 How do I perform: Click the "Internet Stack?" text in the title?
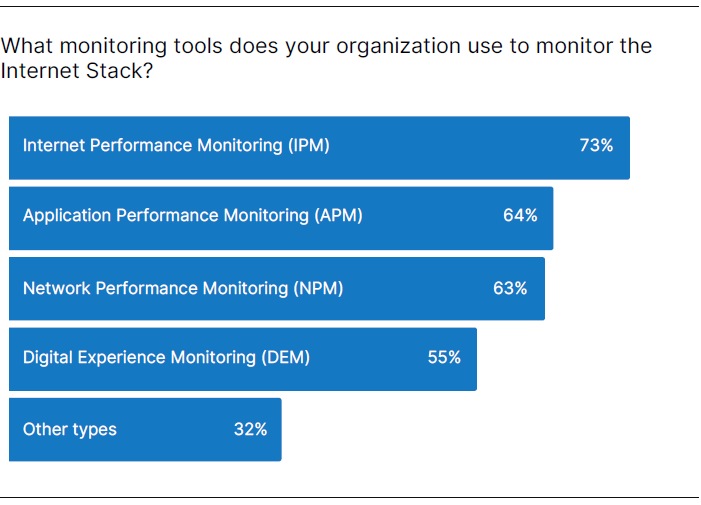click(x=77, y=72)
